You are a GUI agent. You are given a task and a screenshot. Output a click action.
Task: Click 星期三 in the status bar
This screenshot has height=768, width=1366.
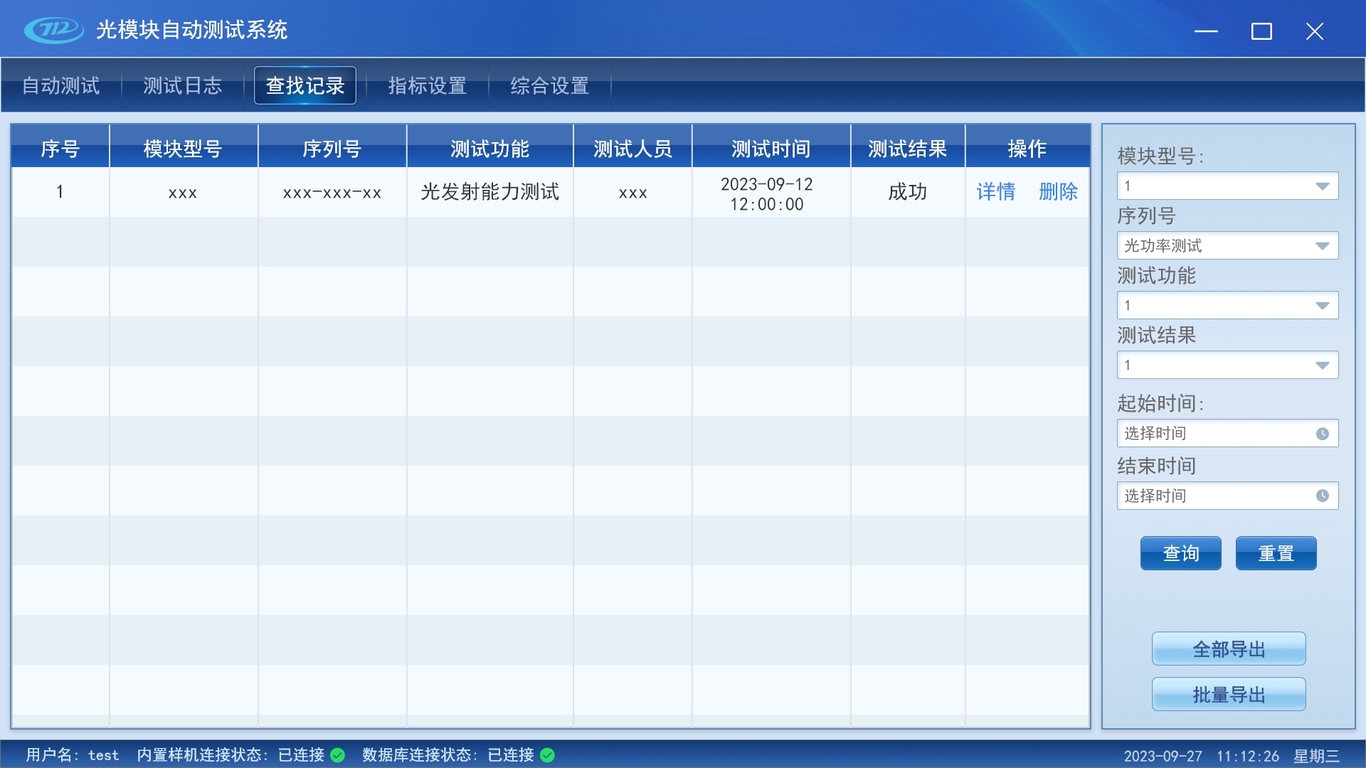click(1317, 756)
